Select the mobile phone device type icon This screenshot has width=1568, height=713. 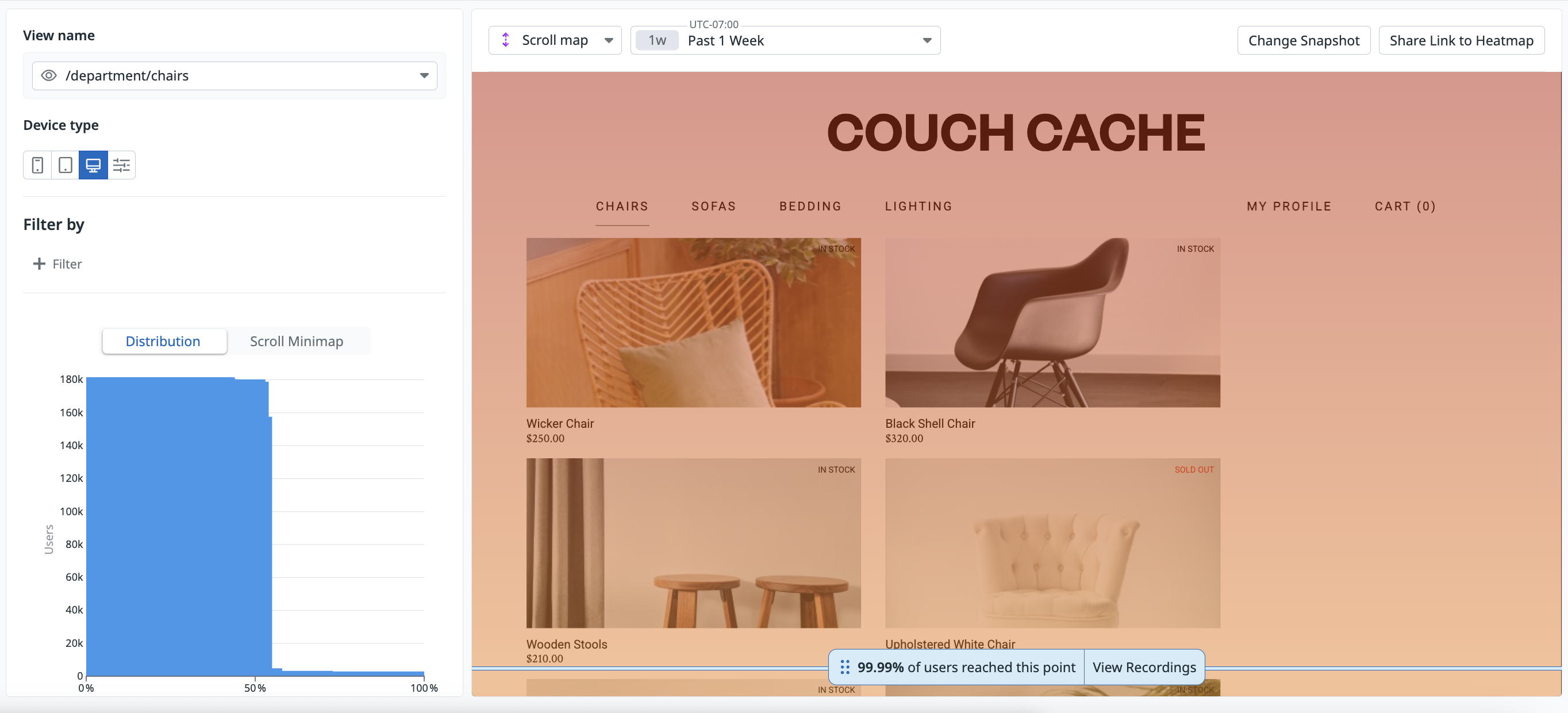[37, 165]
